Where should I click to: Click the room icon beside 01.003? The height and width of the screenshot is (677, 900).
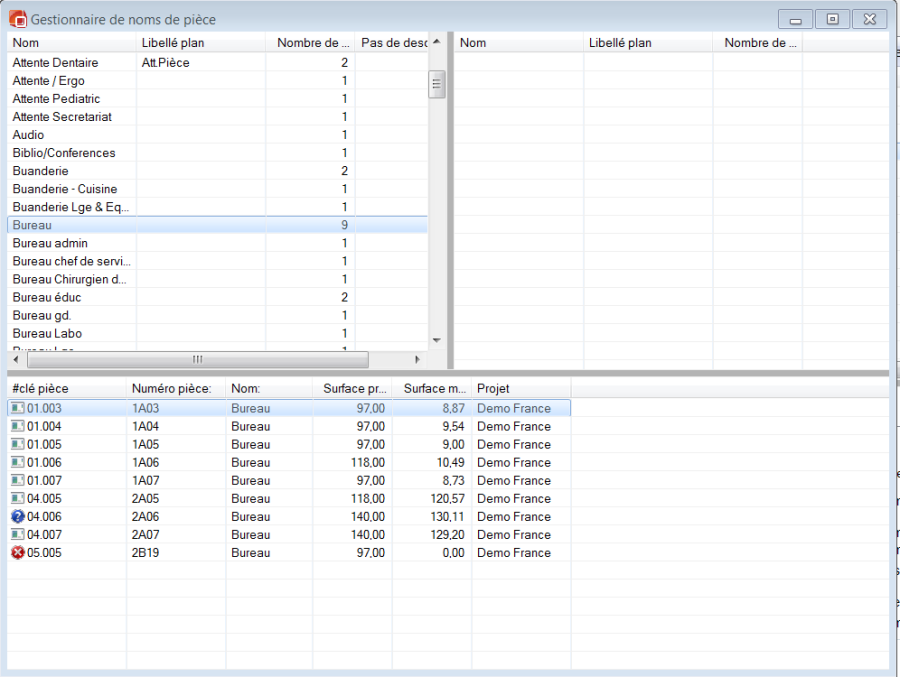point(17,408)
